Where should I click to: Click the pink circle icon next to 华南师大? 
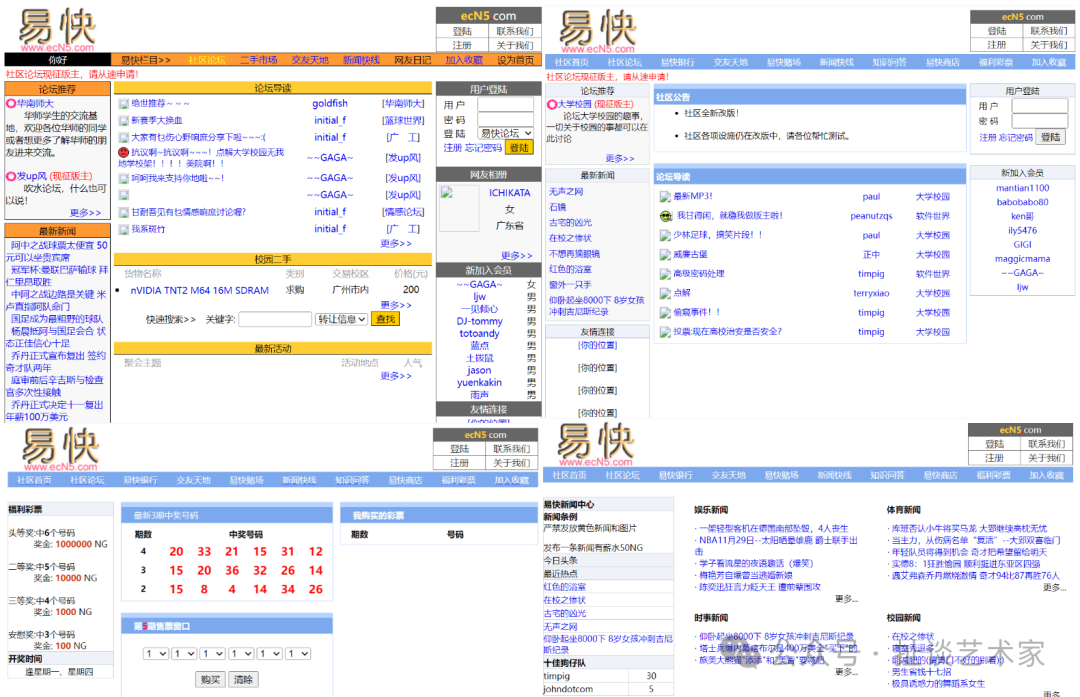(x=11, y=103)
